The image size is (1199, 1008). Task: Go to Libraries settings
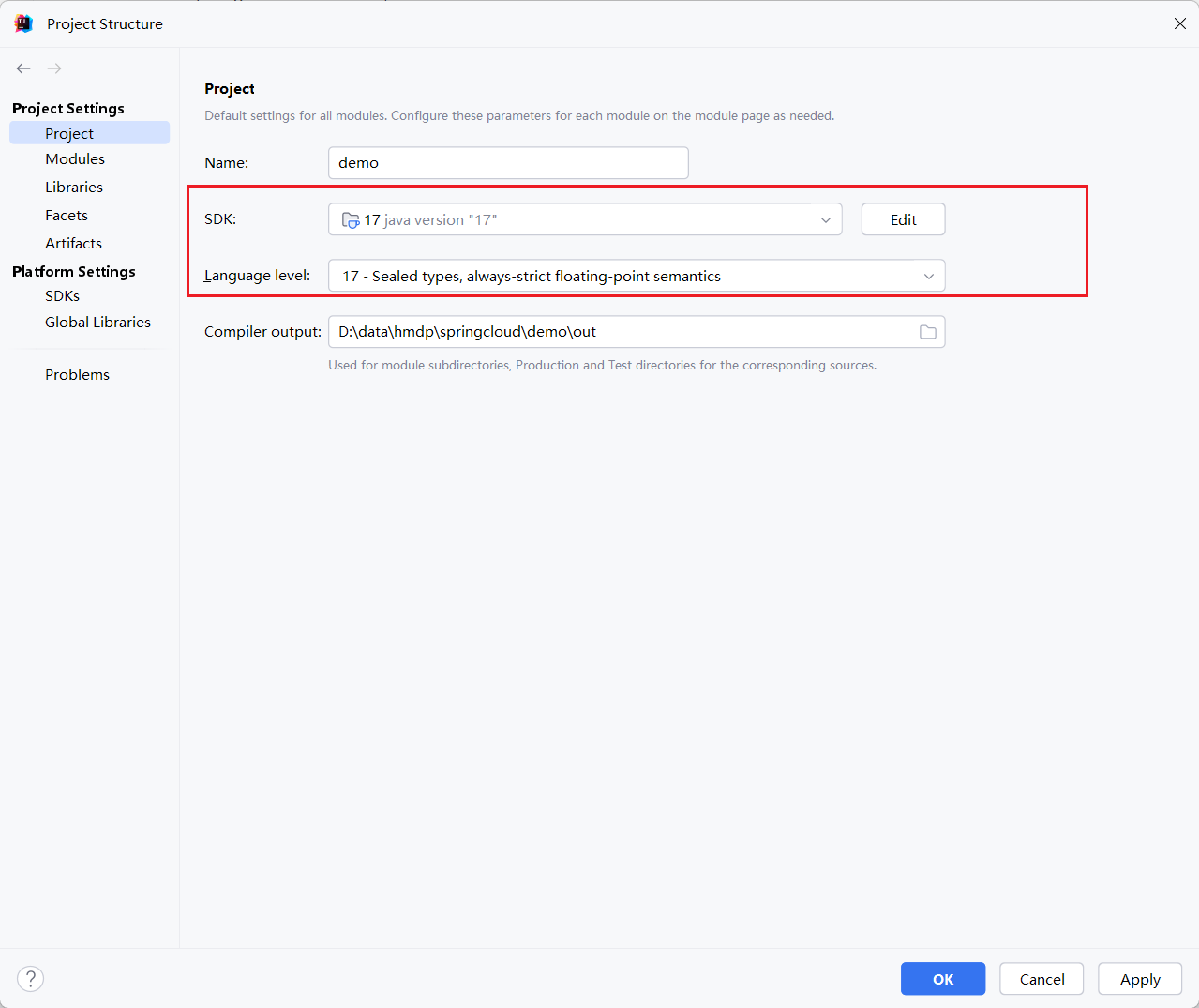[74, 188]
